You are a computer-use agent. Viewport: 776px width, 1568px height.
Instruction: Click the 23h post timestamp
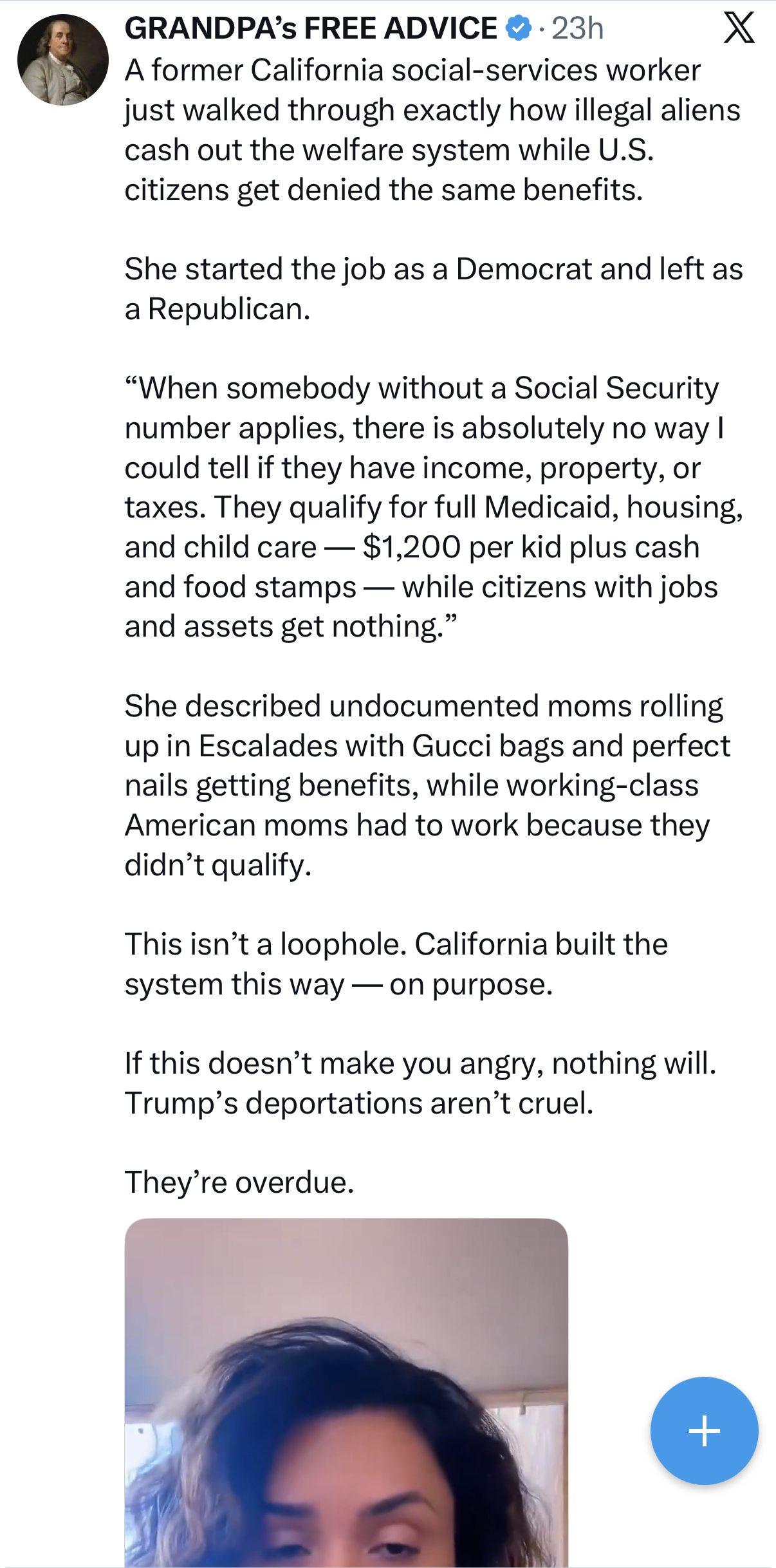(x=578, y=28)
